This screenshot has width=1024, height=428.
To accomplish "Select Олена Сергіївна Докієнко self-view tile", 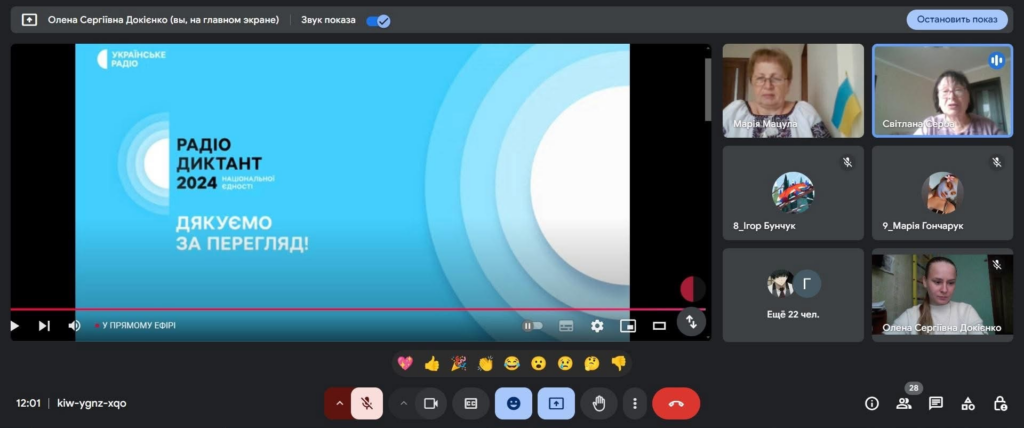I will point(942,295).
